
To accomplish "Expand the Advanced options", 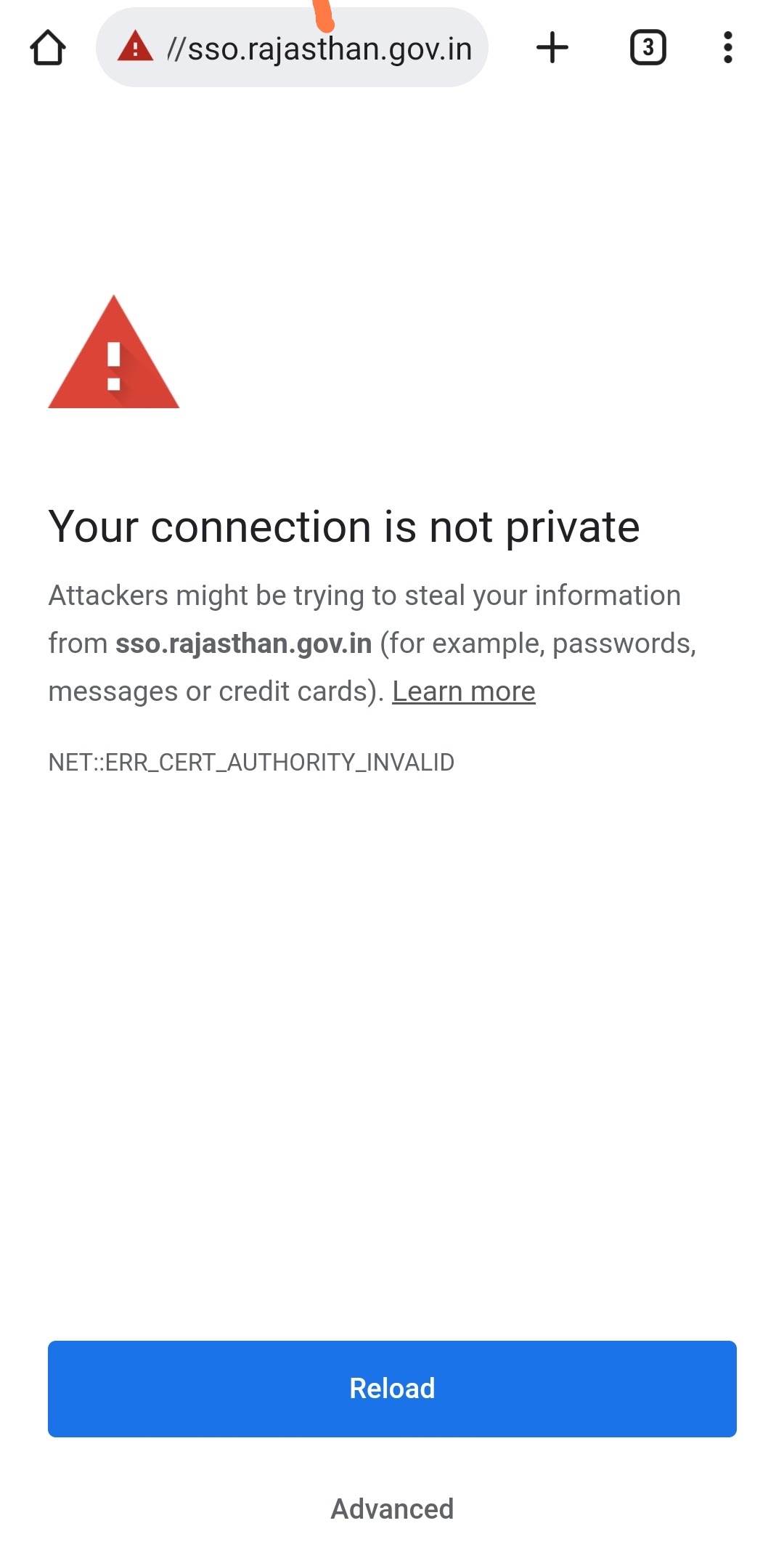I will click(x=392, y=1509).
